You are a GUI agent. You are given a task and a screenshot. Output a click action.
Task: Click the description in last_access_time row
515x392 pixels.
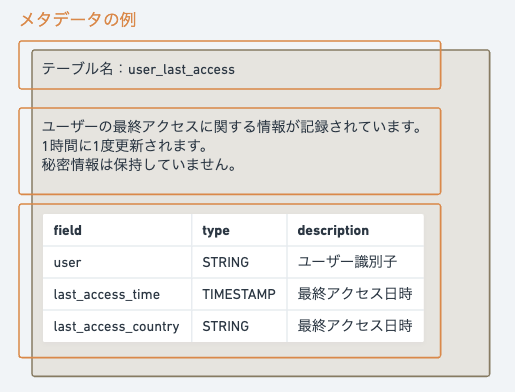(x=355, y=294)
